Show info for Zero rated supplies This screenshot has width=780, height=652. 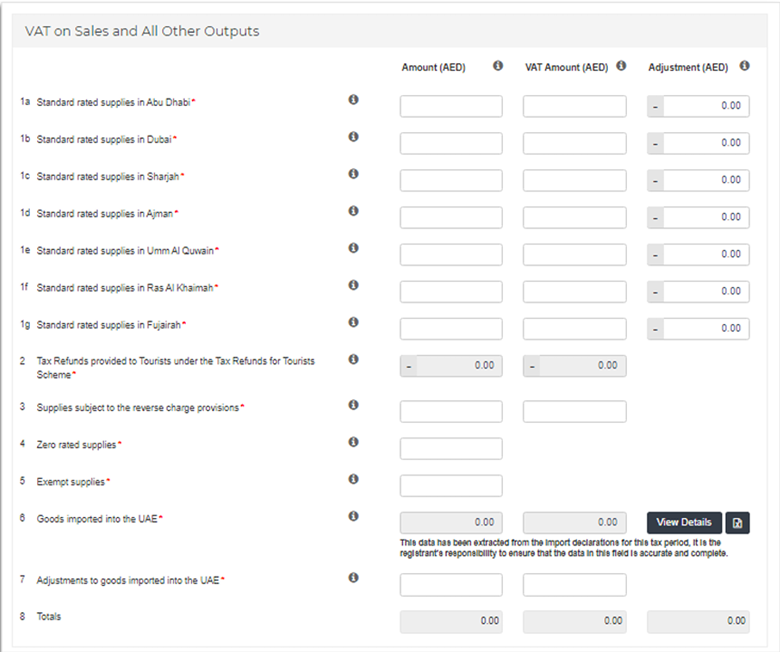click(353, 442)
